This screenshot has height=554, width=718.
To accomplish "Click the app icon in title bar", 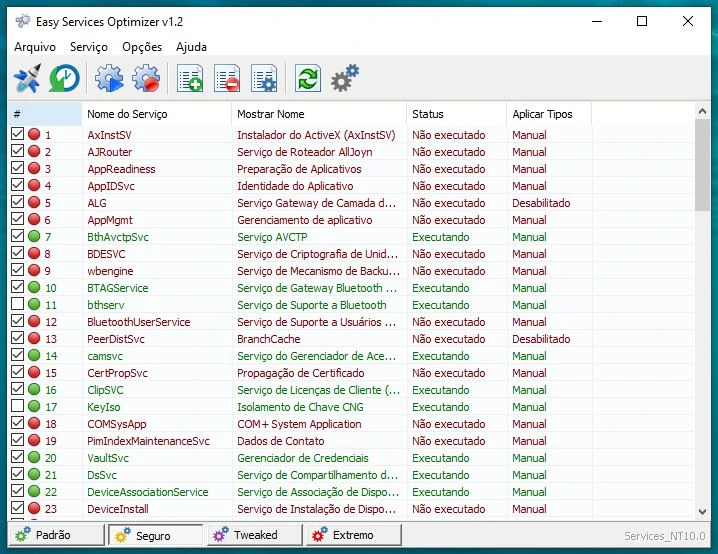I will pos(22,21).
